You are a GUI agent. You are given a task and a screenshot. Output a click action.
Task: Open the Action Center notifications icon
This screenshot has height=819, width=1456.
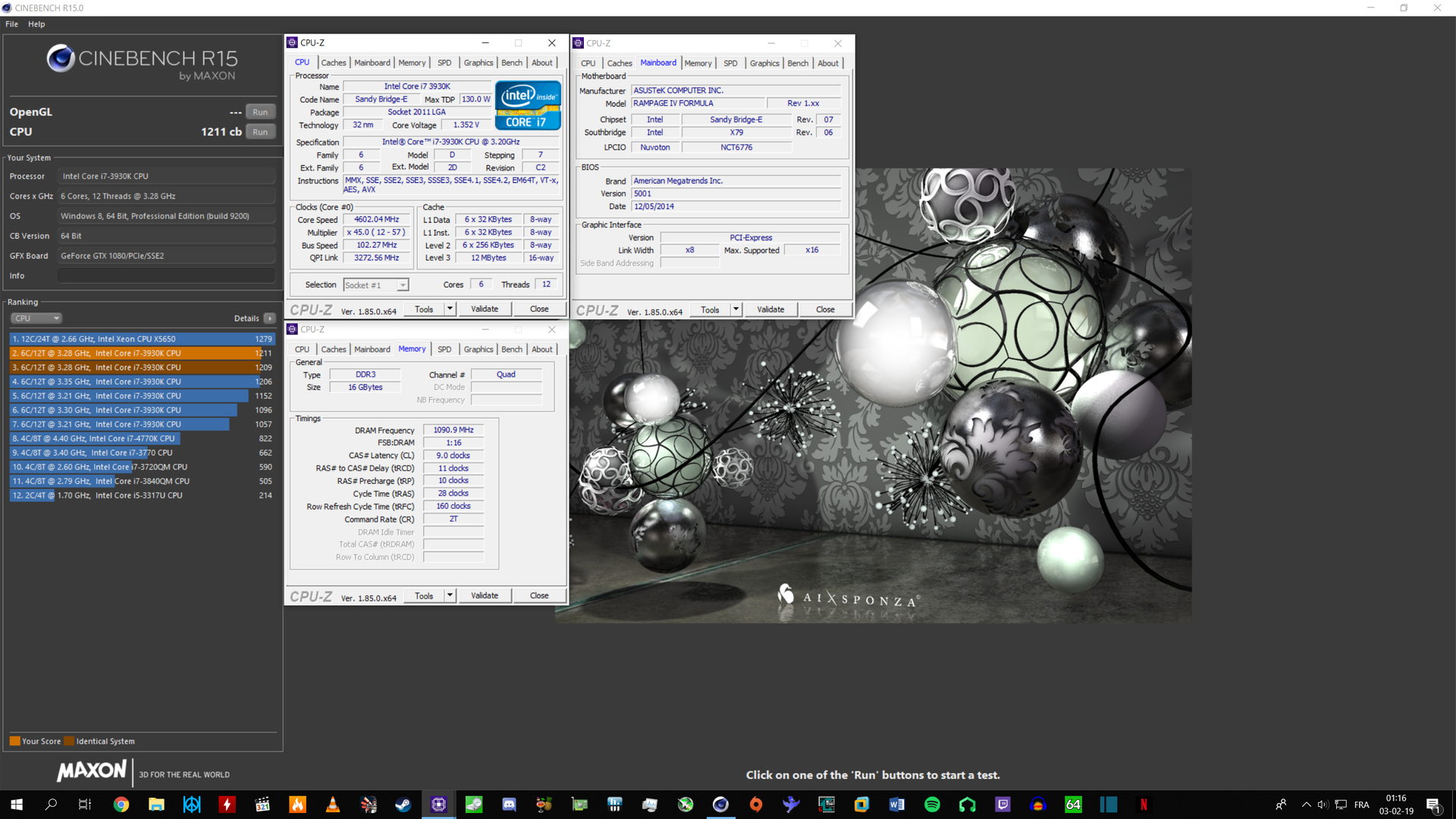1433,805
